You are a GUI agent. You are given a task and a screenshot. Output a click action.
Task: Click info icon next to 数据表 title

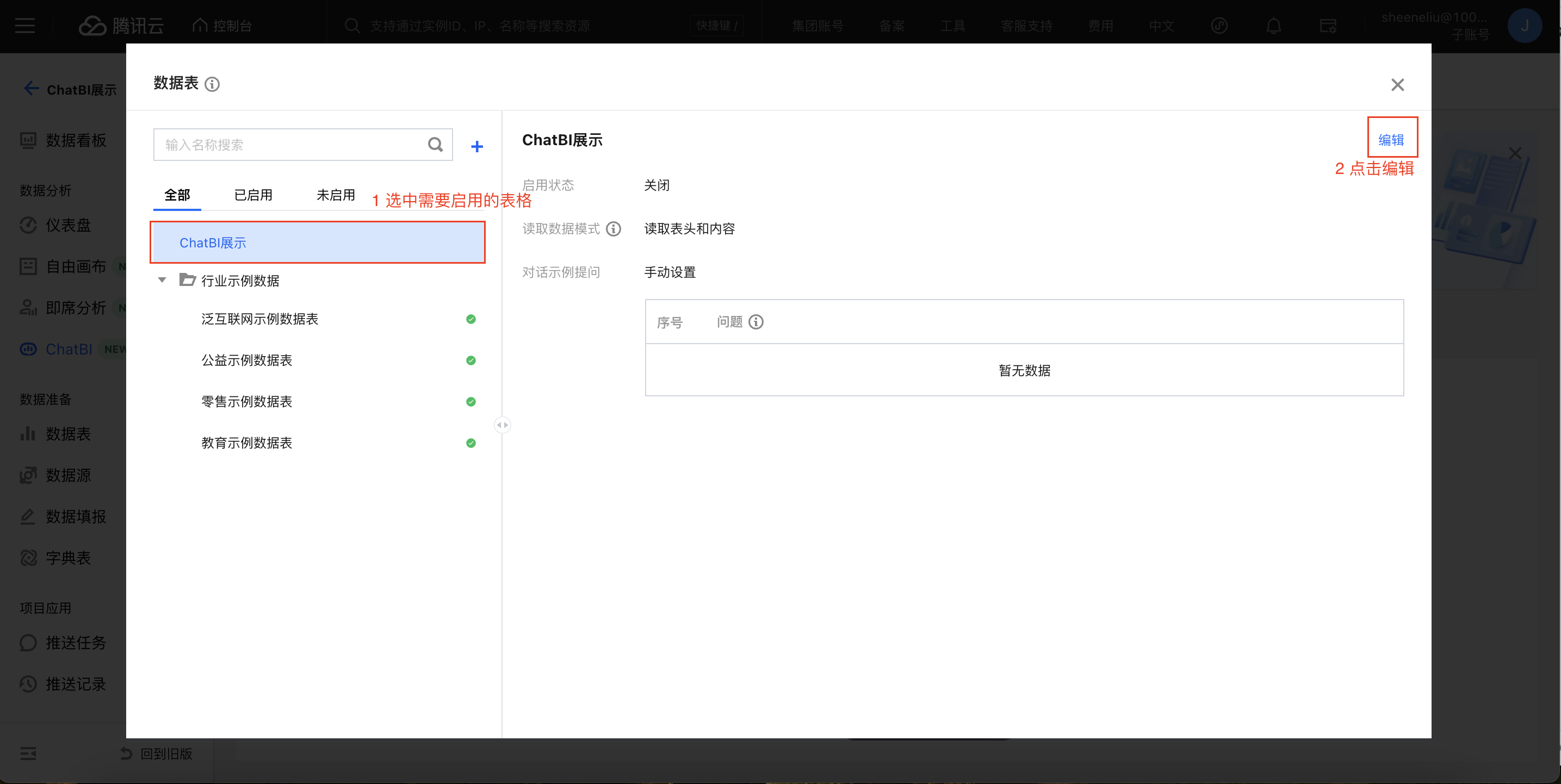[212, 84]
